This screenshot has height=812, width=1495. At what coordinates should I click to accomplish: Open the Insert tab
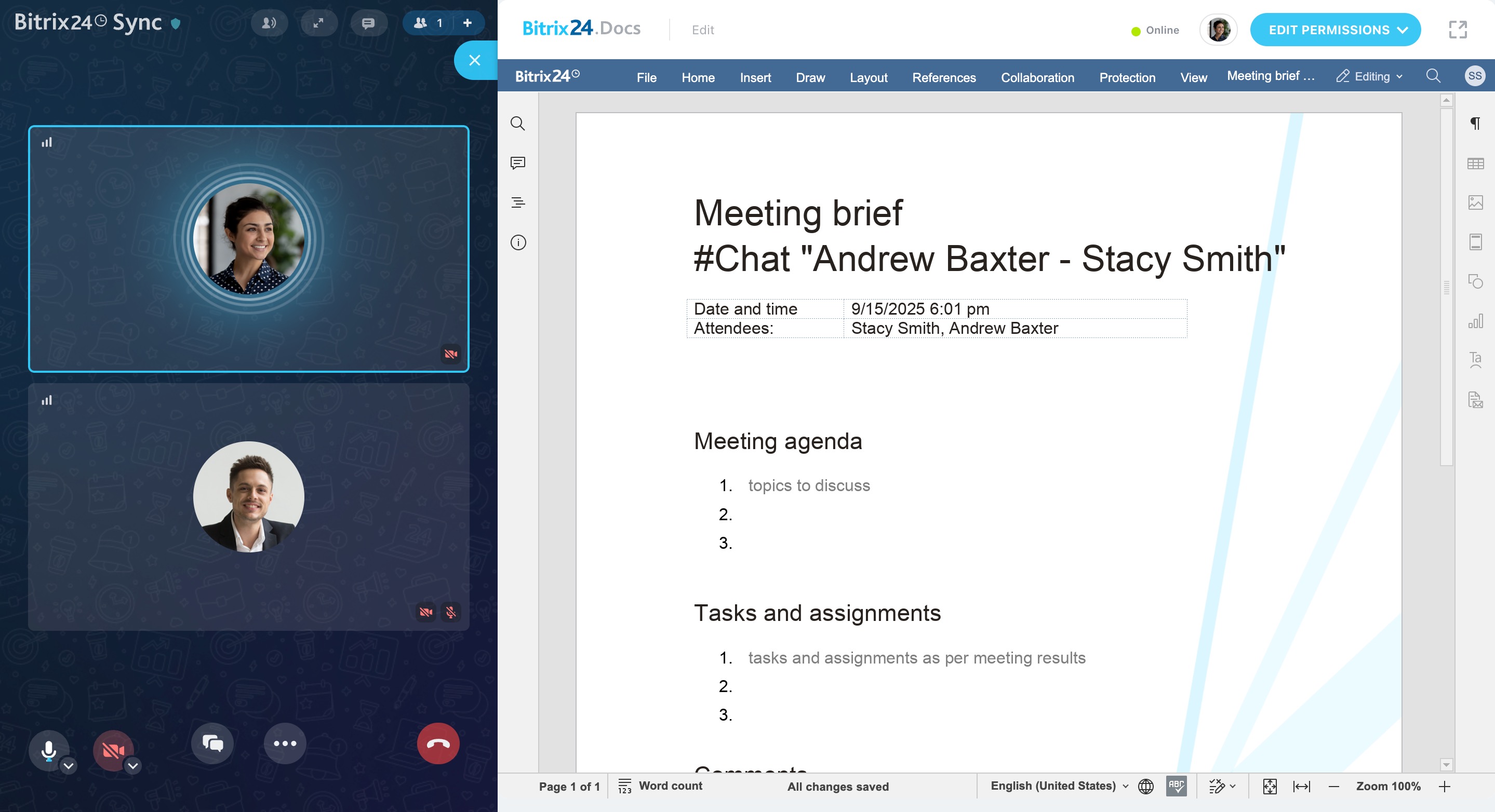756,77
